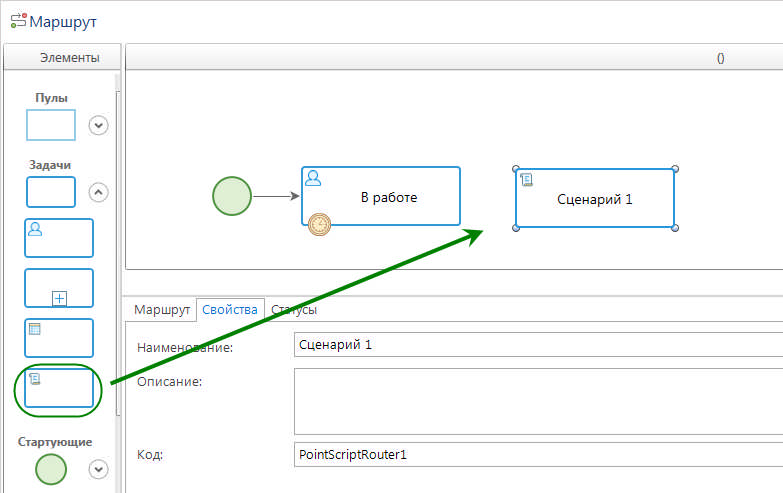
Task: Select the Сценарий 1 node on canvas
Action: (x=595, y=199)
